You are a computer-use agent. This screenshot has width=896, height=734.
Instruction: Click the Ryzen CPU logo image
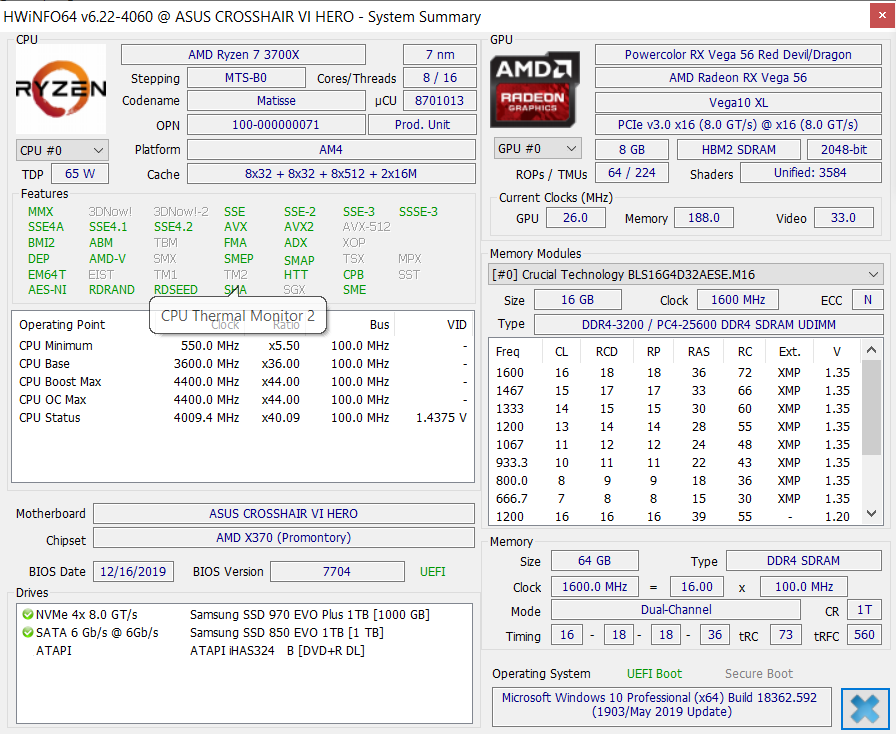coord(61,89)
